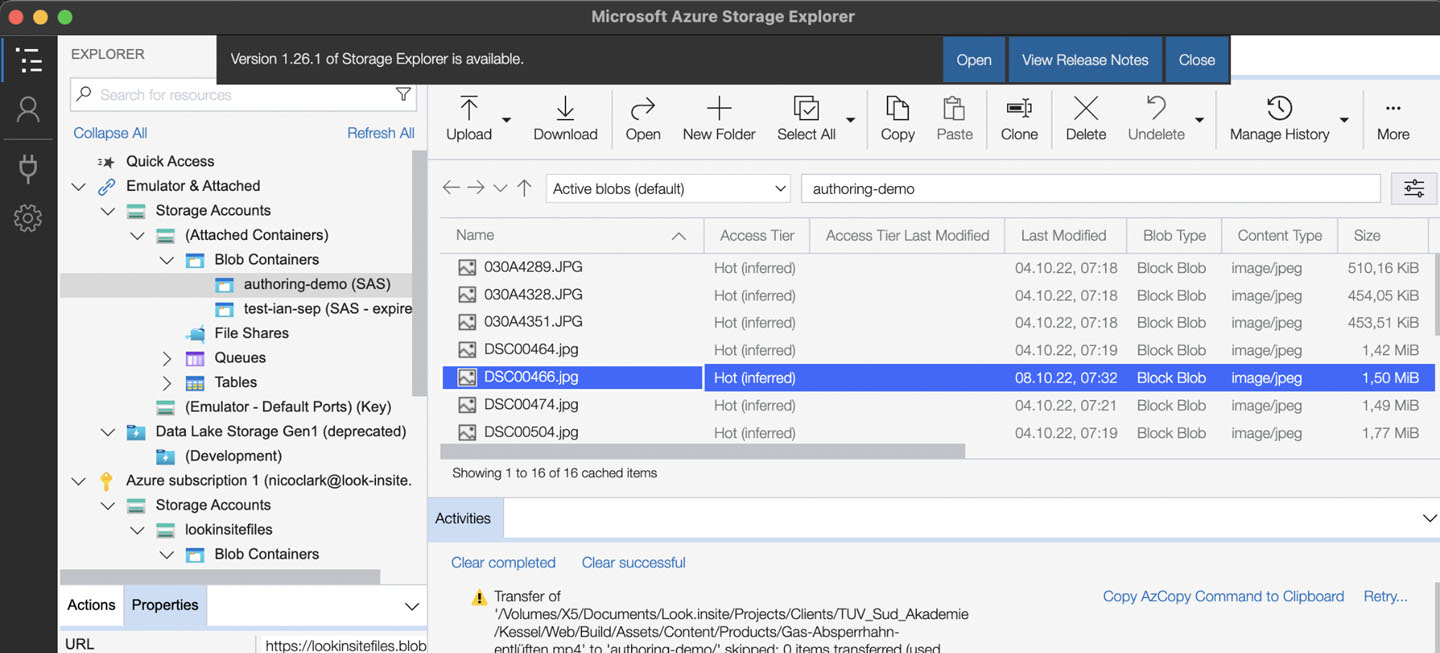Sort by the Size column header
The height and width of the screenshot is (653, 1440).
1382,235
